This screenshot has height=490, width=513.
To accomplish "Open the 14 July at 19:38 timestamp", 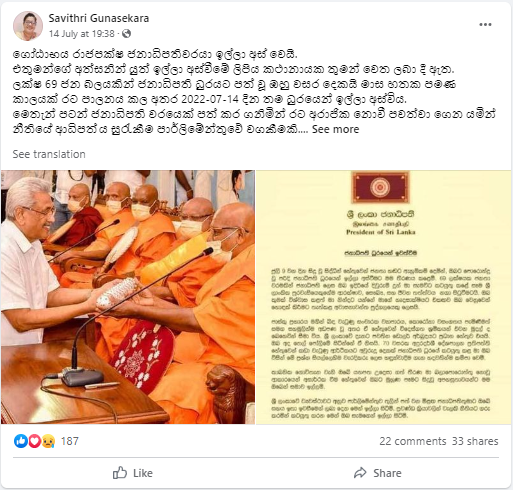I will pyautogui.click(x=82, y=34).
